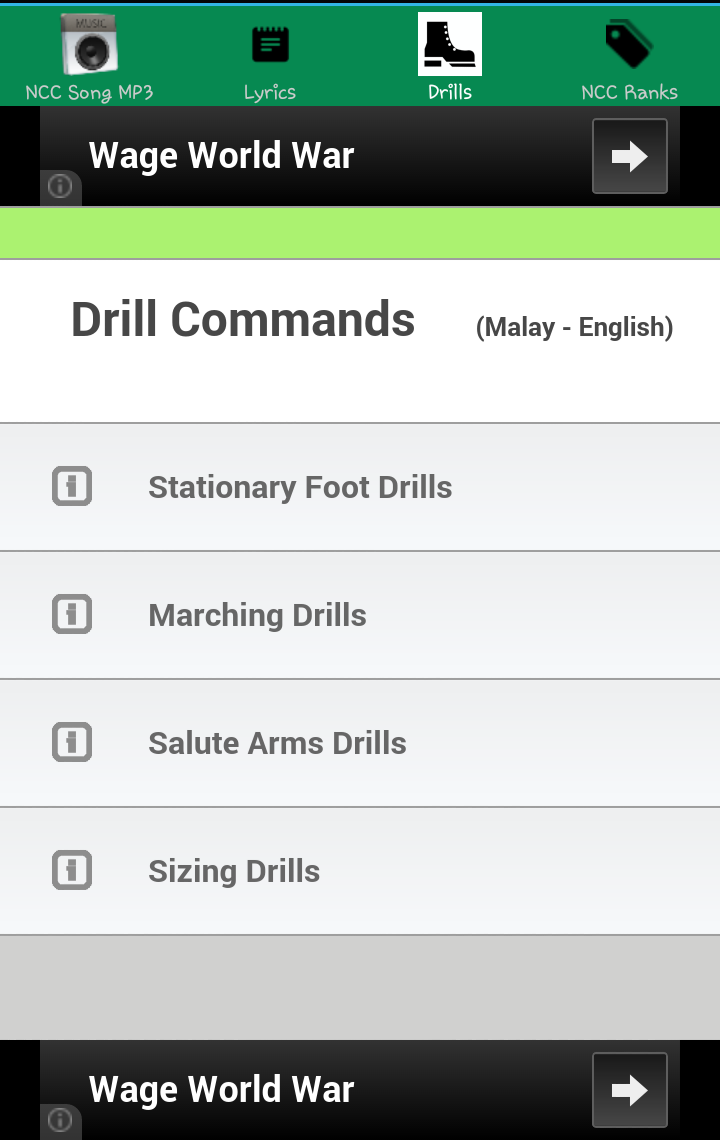Image resolution: width=720 pixels, height=1140 pixels.
Task: Select the Drills boot icon
Action: pyautogui.click(x=449, y=44)
